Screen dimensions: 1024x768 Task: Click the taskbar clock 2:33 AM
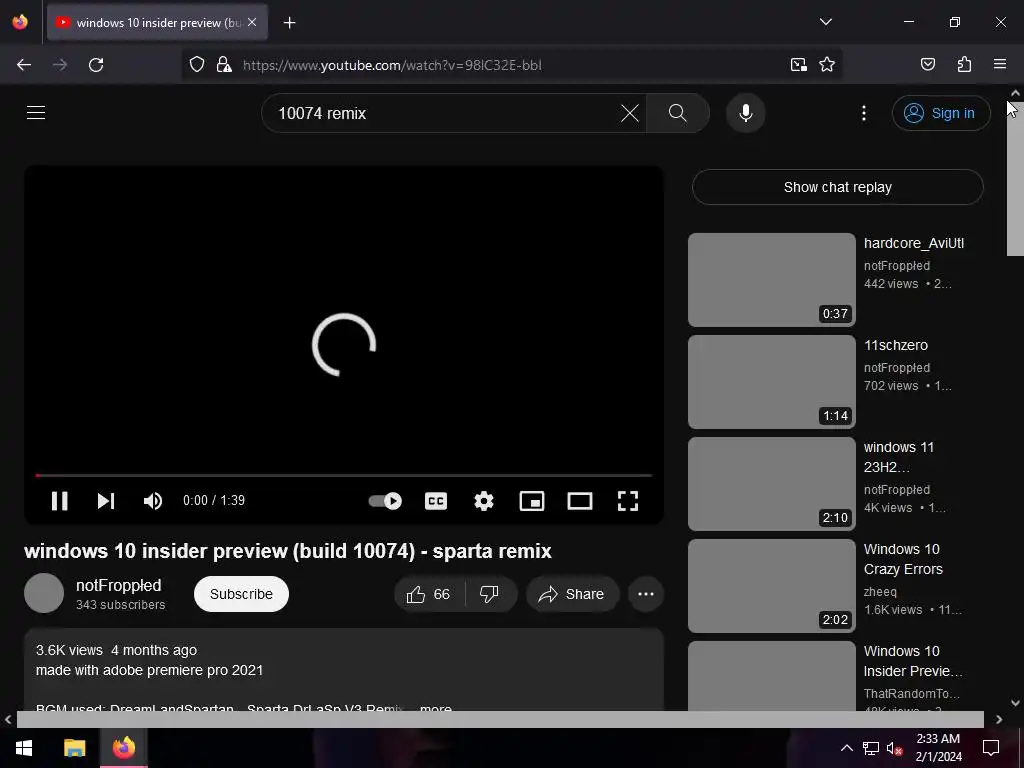click(938, 747)
